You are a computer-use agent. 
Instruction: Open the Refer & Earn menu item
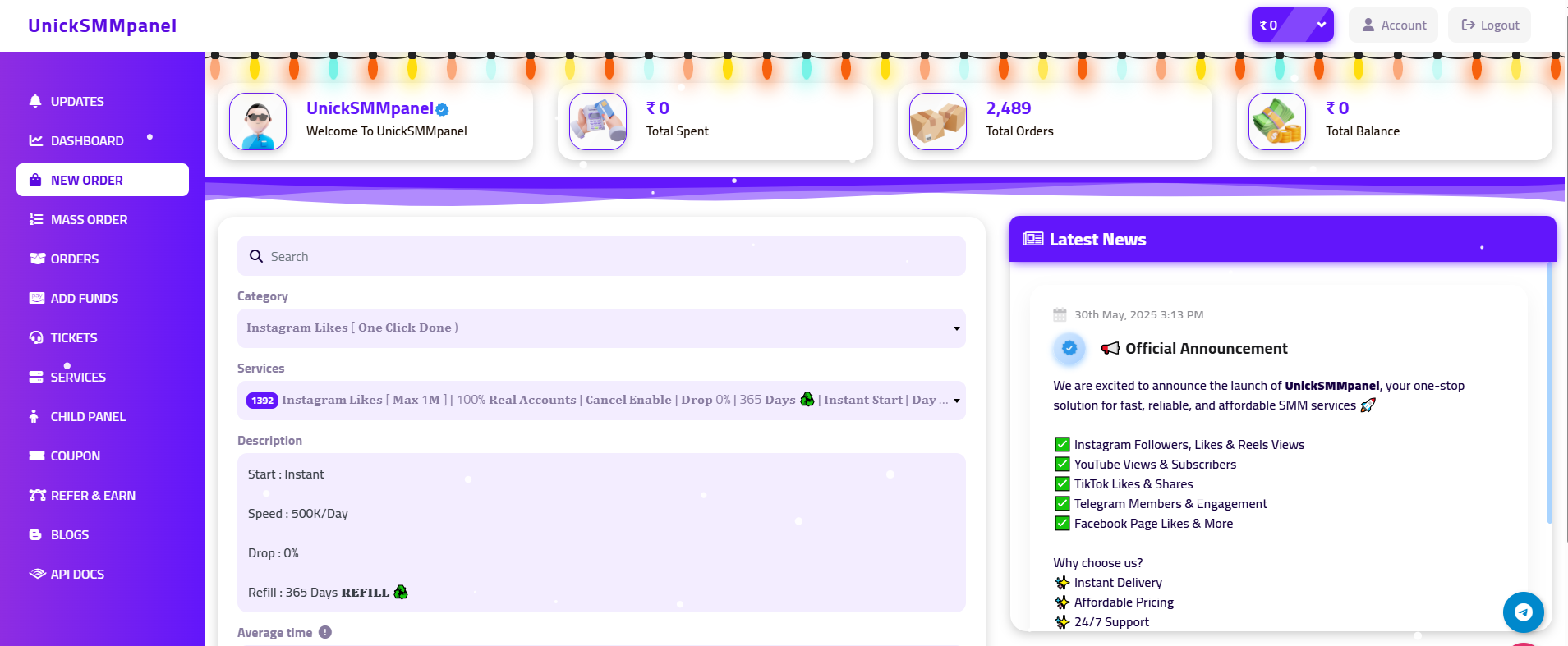tap(93, 495)
